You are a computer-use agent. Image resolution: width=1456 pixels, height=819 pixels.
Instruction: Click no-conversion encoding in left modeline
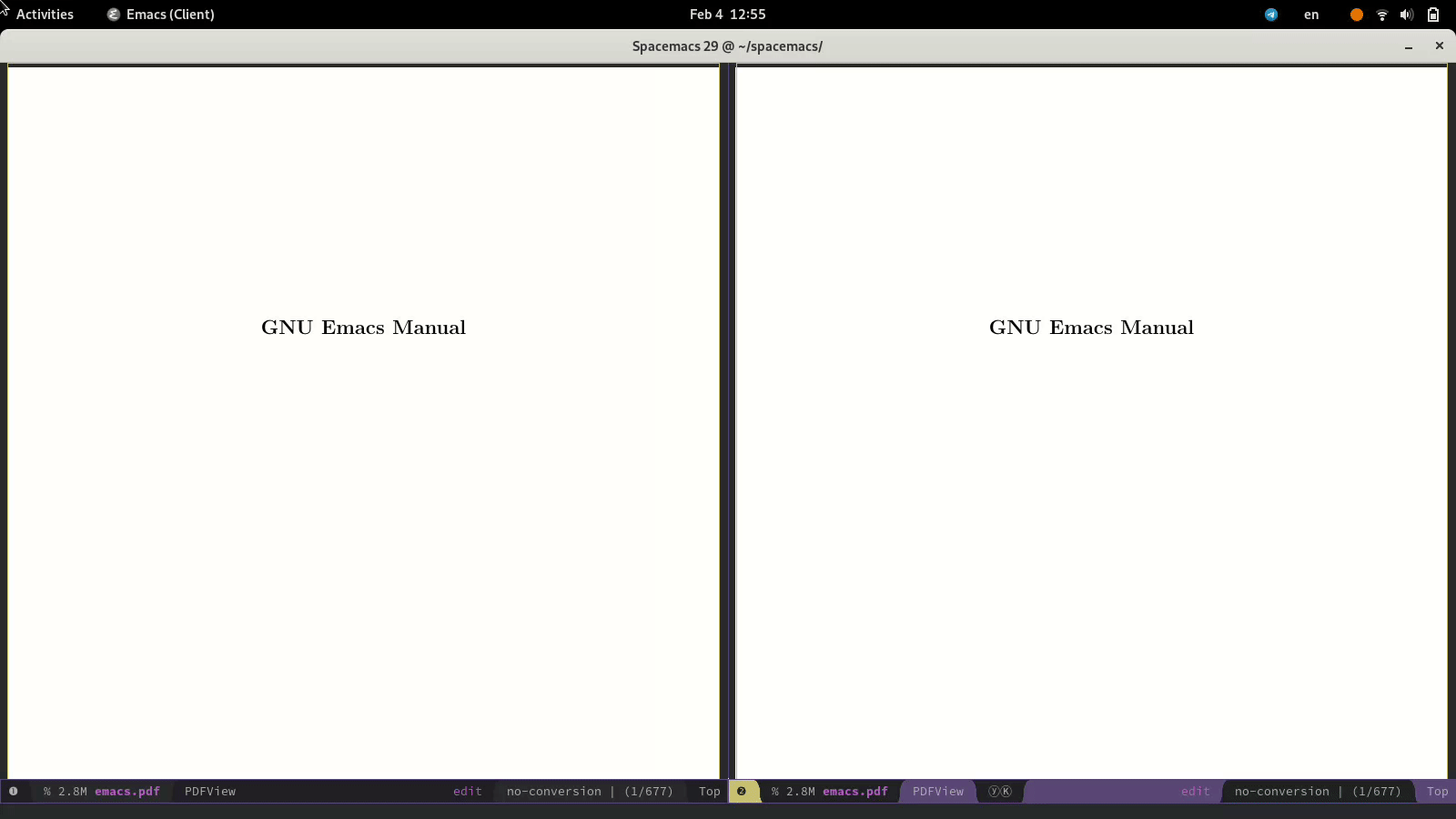tap(554, 792)
